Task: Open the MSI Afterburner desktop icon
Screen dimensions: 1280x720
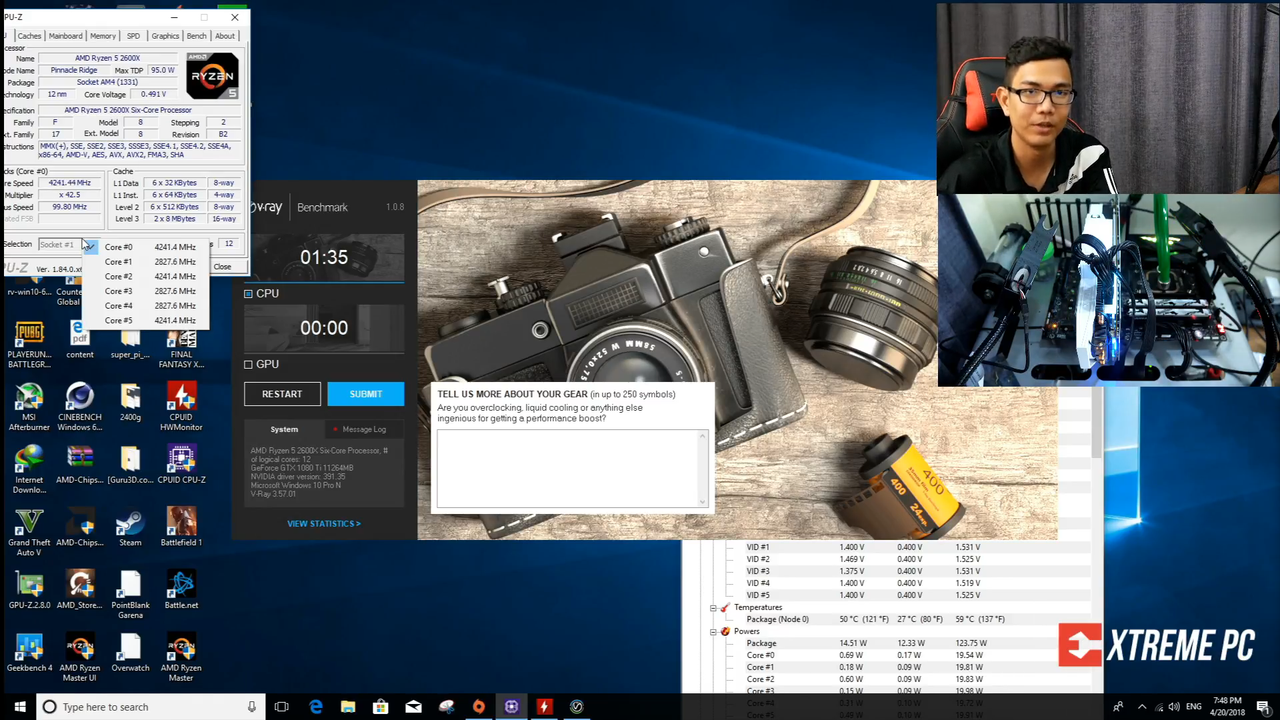Action: (x=29, y=406)
